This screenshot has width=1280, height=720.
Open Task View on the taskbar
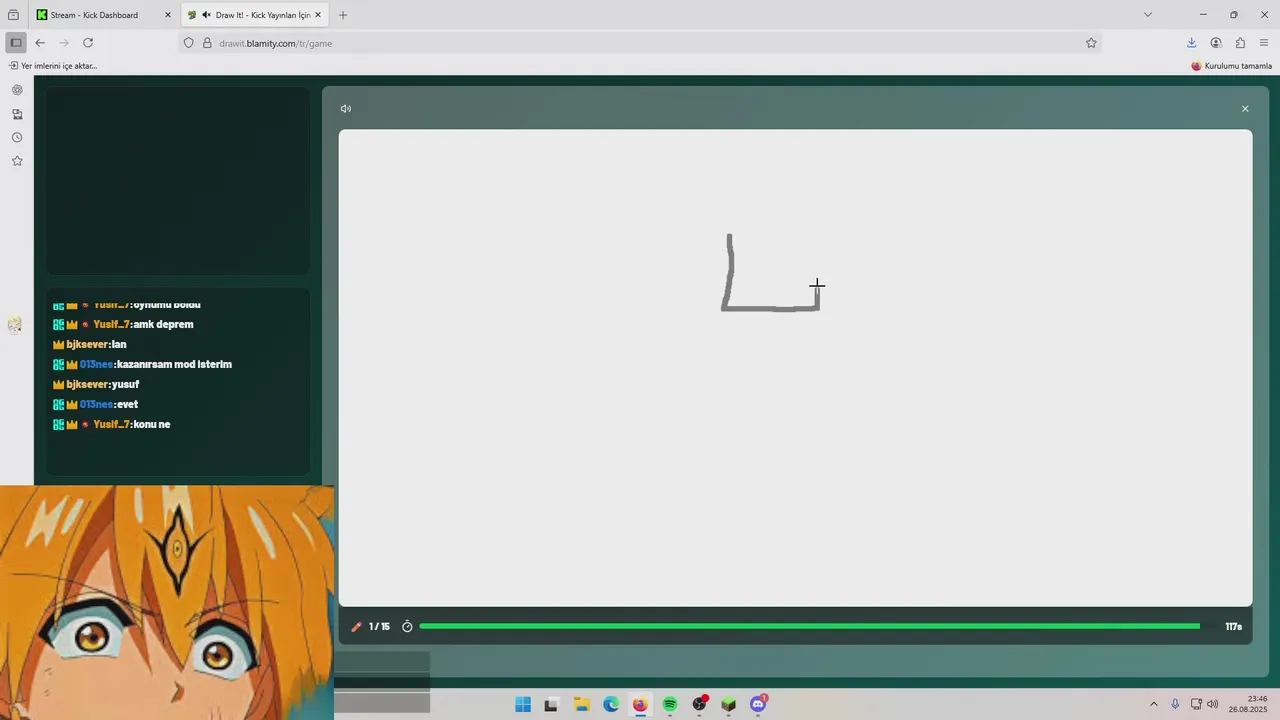tap(551, 704)
